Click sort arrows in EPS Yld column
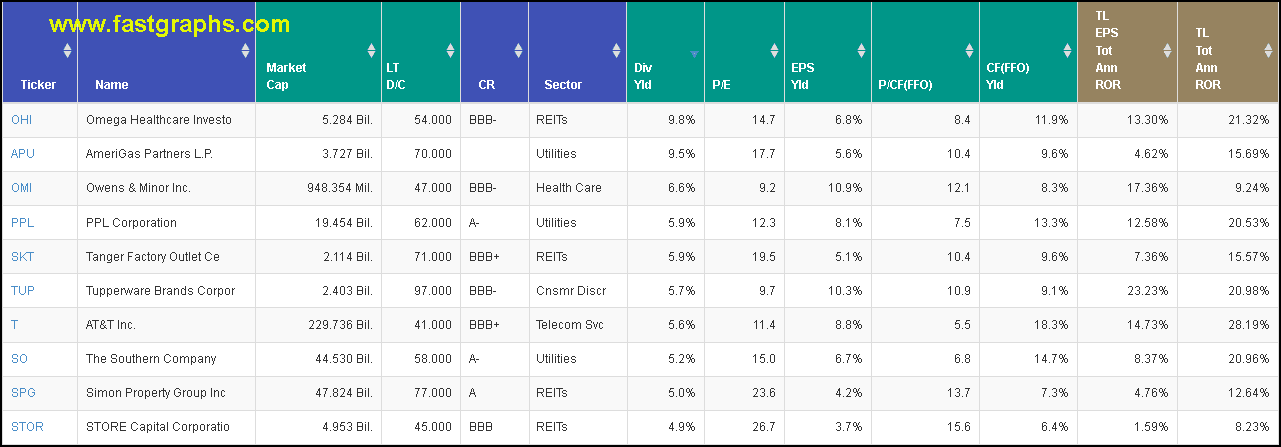This screenshot has width=1281, height=447. (x=861, y=50)
